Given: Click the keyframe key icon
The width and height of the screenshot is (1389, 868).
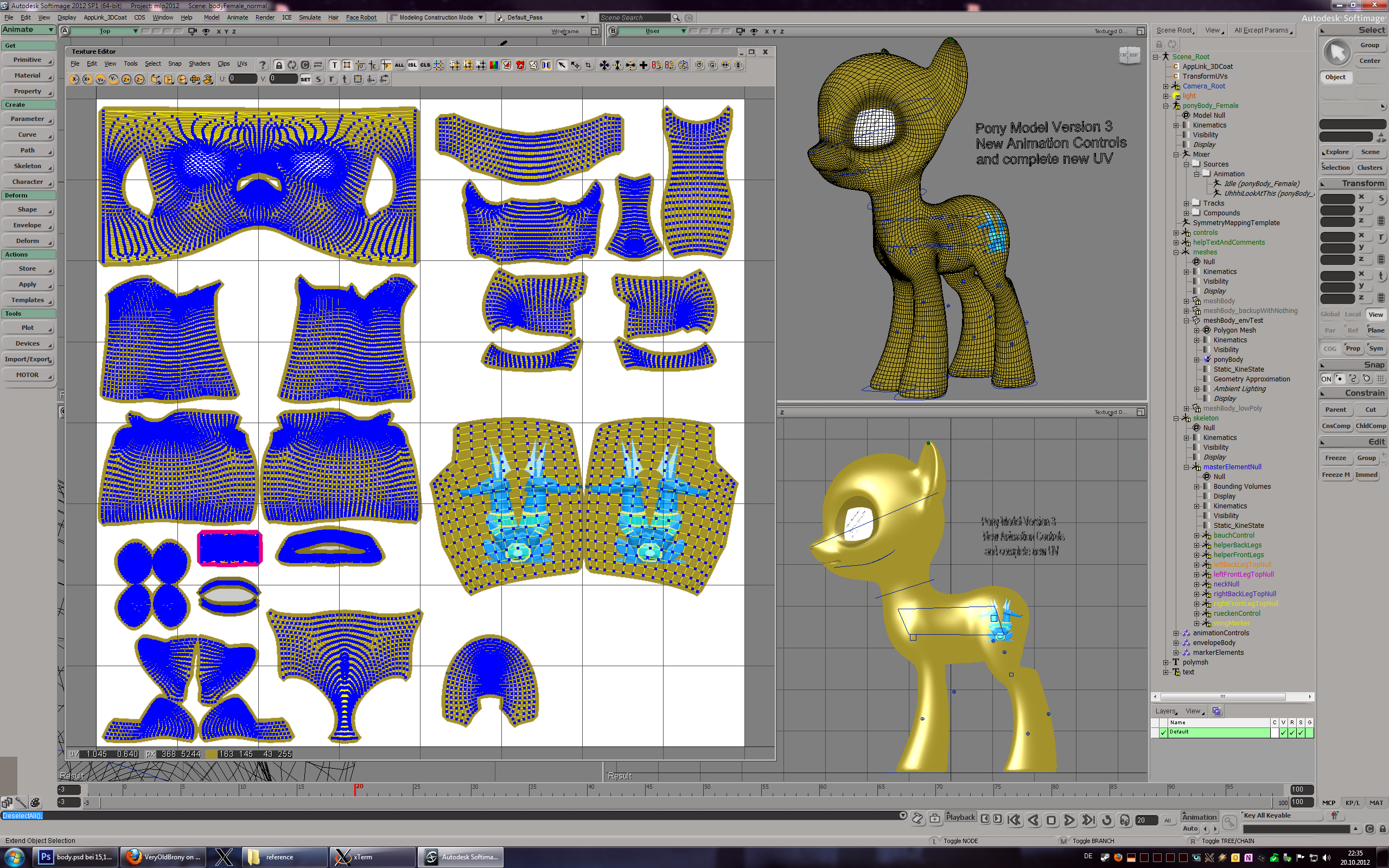Looking at the screenshot, I should tap(1229, 822).
